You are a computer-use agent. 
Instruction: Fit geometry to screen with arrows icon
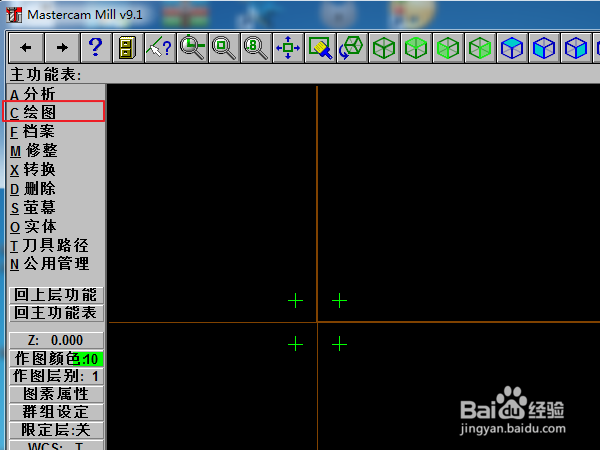(288, 48)
